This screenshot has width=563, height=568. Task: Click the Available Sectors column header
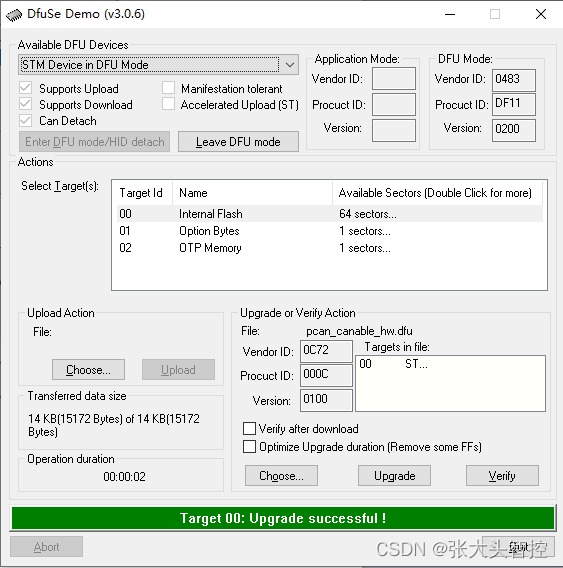pyautogui.click(x=437, y=193)
